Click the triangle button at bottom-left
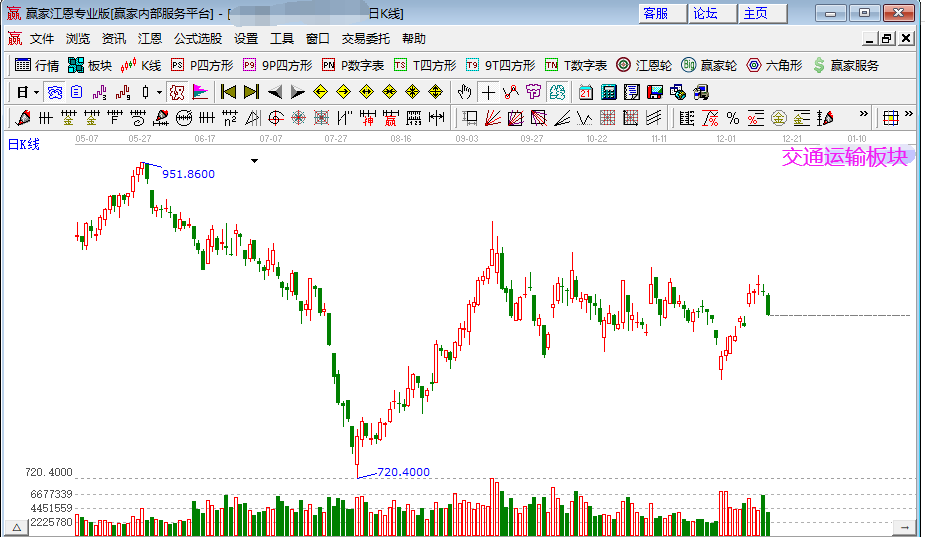Image resolution: width=925 pixels, height=537 pixels. 17,528
